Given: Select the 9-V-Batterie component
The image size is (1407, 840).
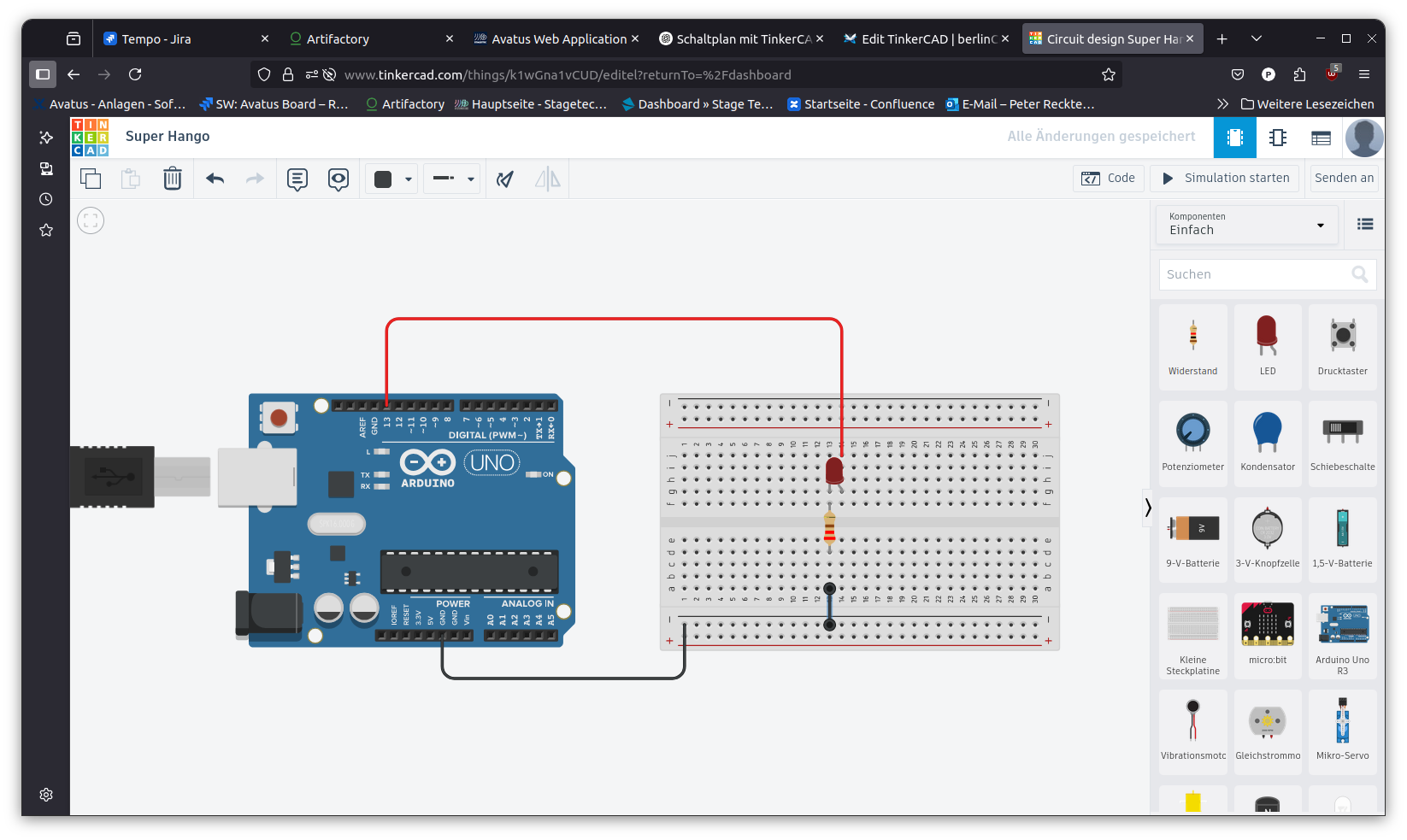Looking at the screenshot, I should click(1193, 540).
